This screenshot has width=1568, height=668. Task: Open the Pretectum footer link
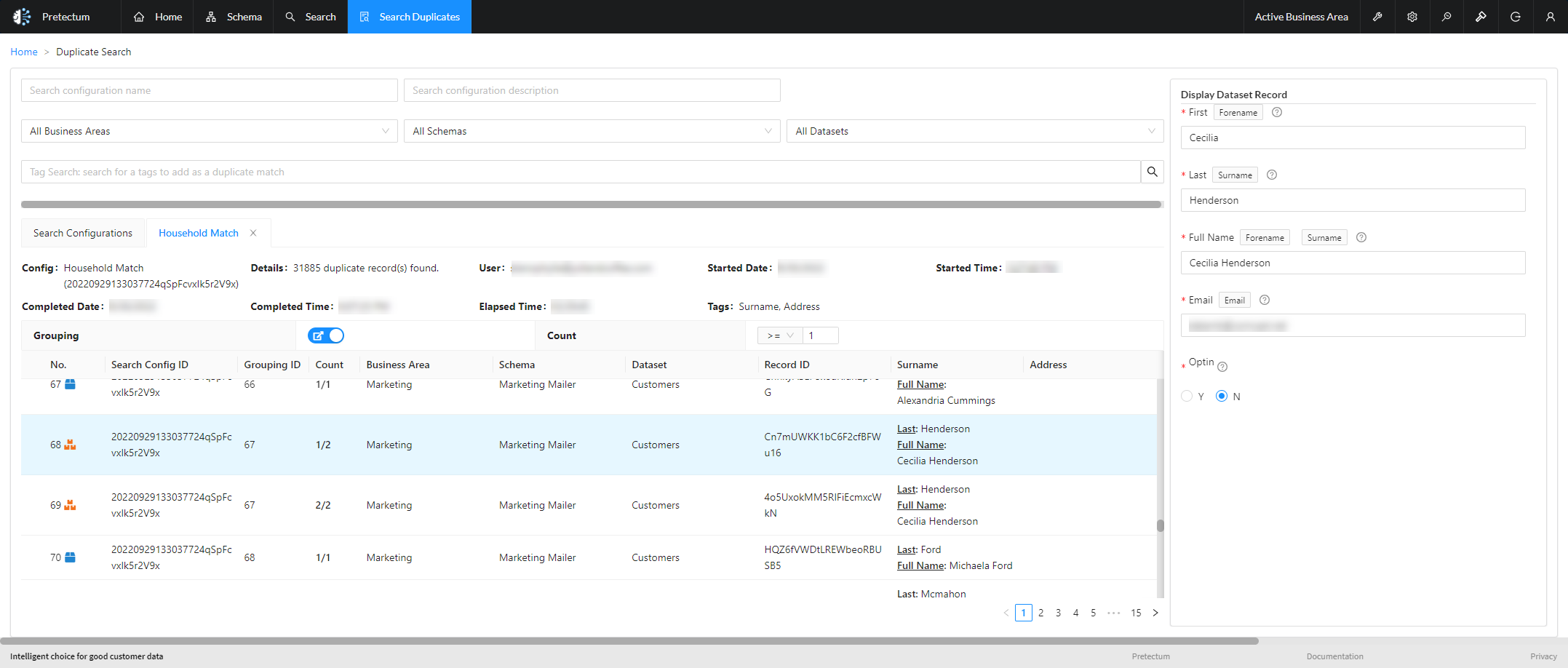[1151, 656]
